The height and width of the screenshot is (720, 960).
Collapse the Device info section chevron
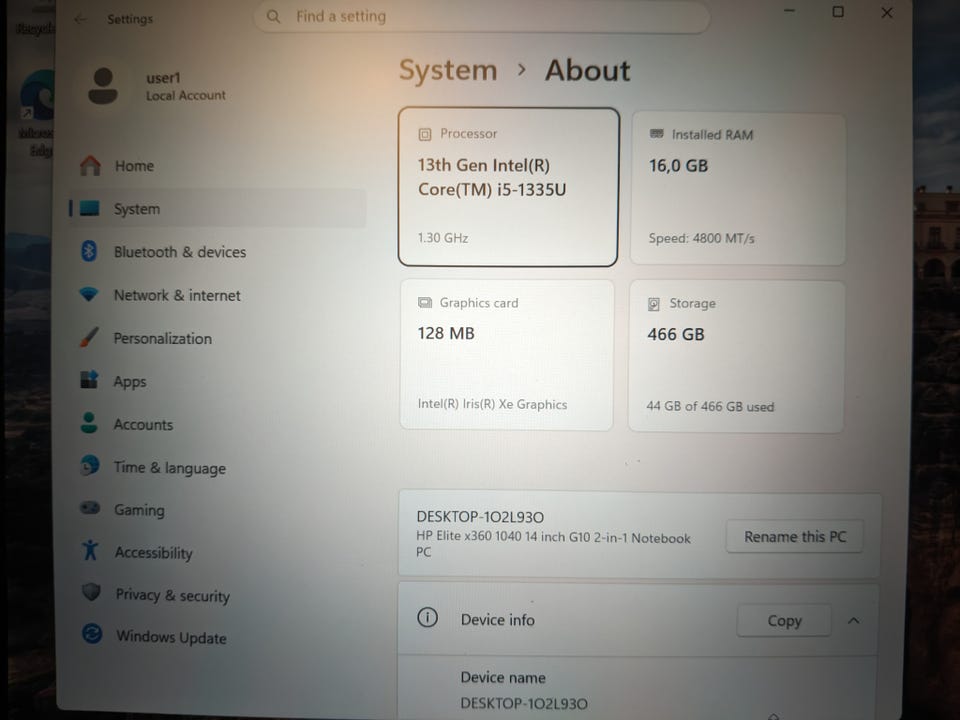pyautogui.click(x=853, y=621)
